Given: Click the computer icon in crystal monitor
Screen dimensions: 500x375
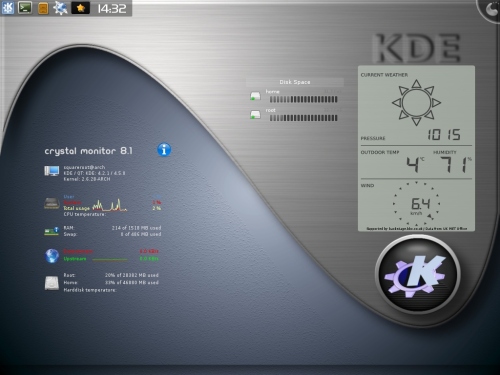Looking at the screenshot, I should click(x=52, y=171).
